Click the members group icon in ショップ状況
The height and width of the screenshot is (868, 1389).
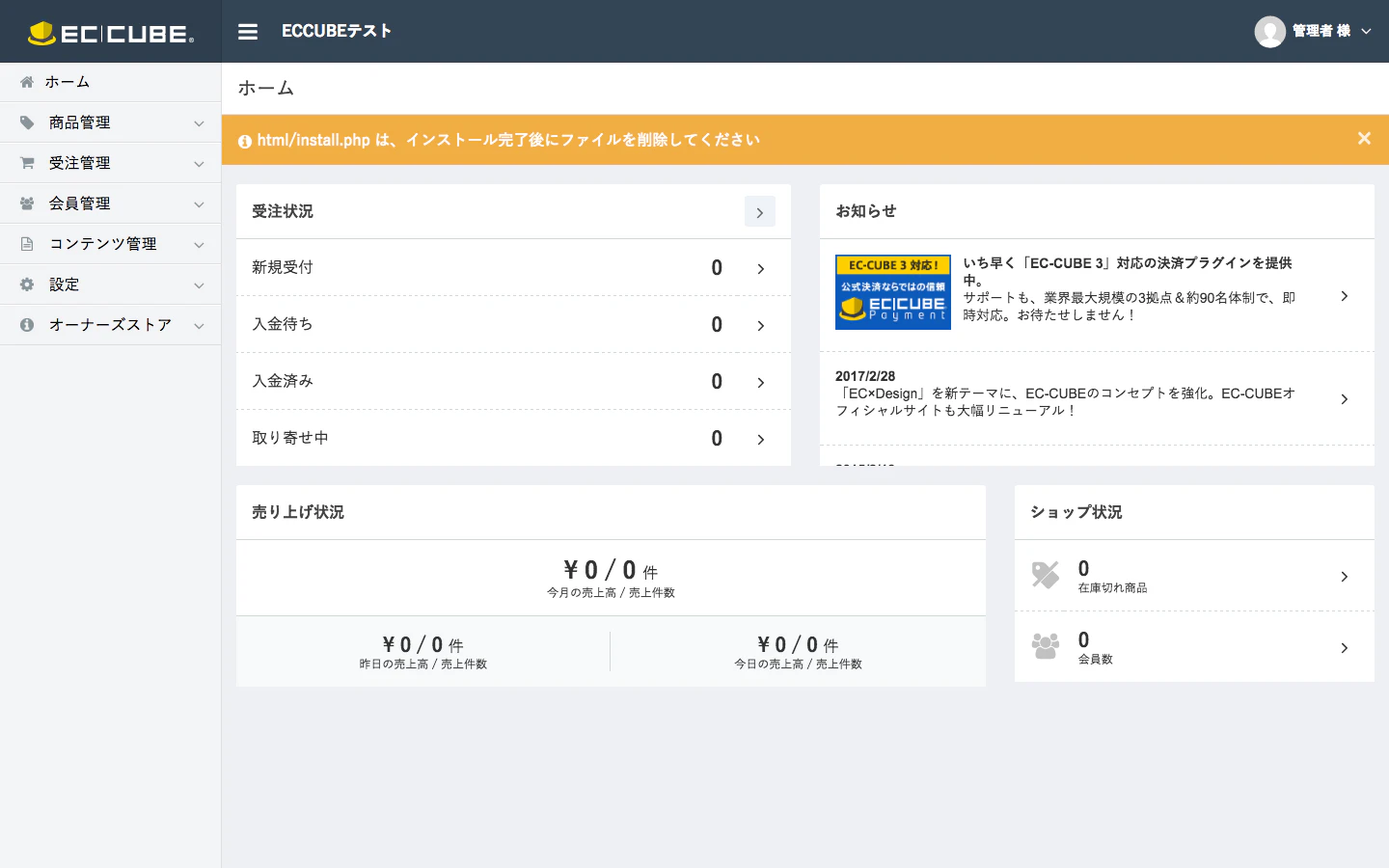(1046, 646)
